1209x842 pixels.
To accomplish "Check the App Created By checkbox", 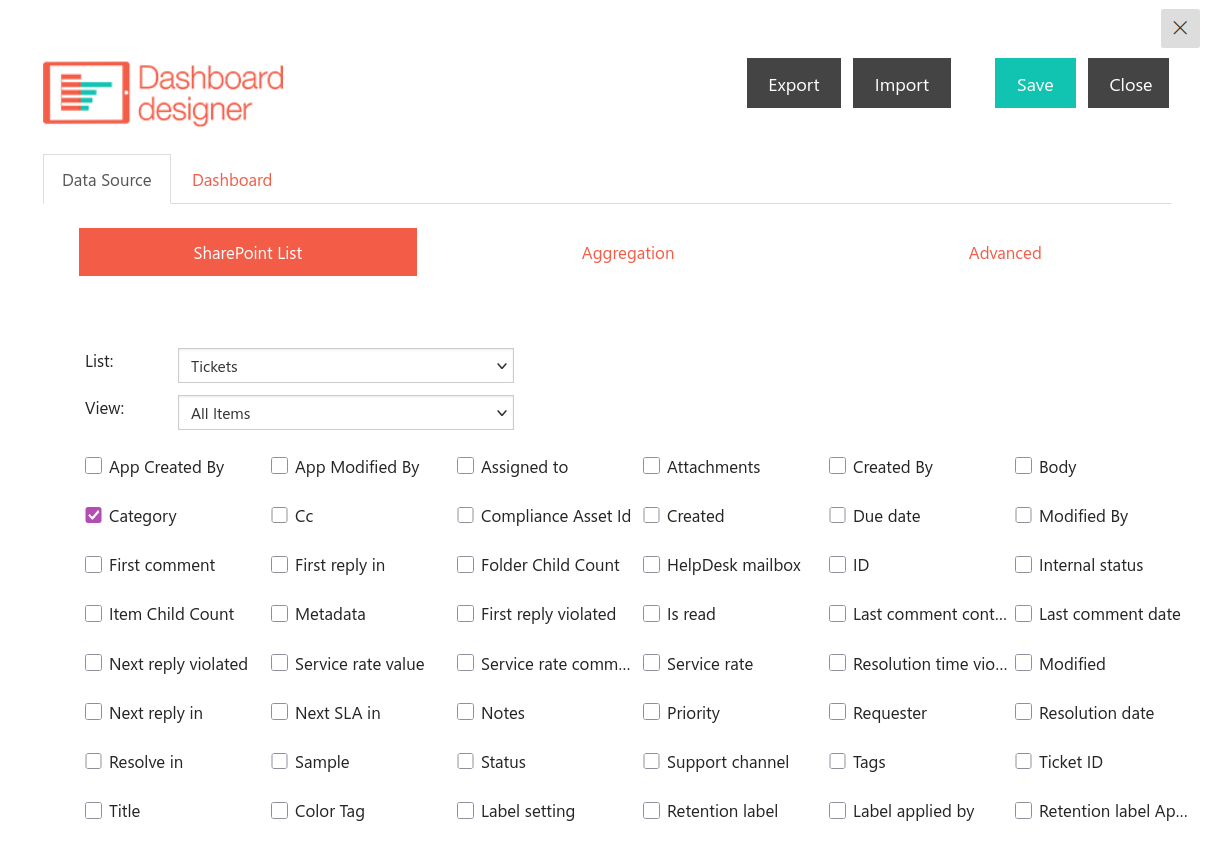I will point(93,466).
